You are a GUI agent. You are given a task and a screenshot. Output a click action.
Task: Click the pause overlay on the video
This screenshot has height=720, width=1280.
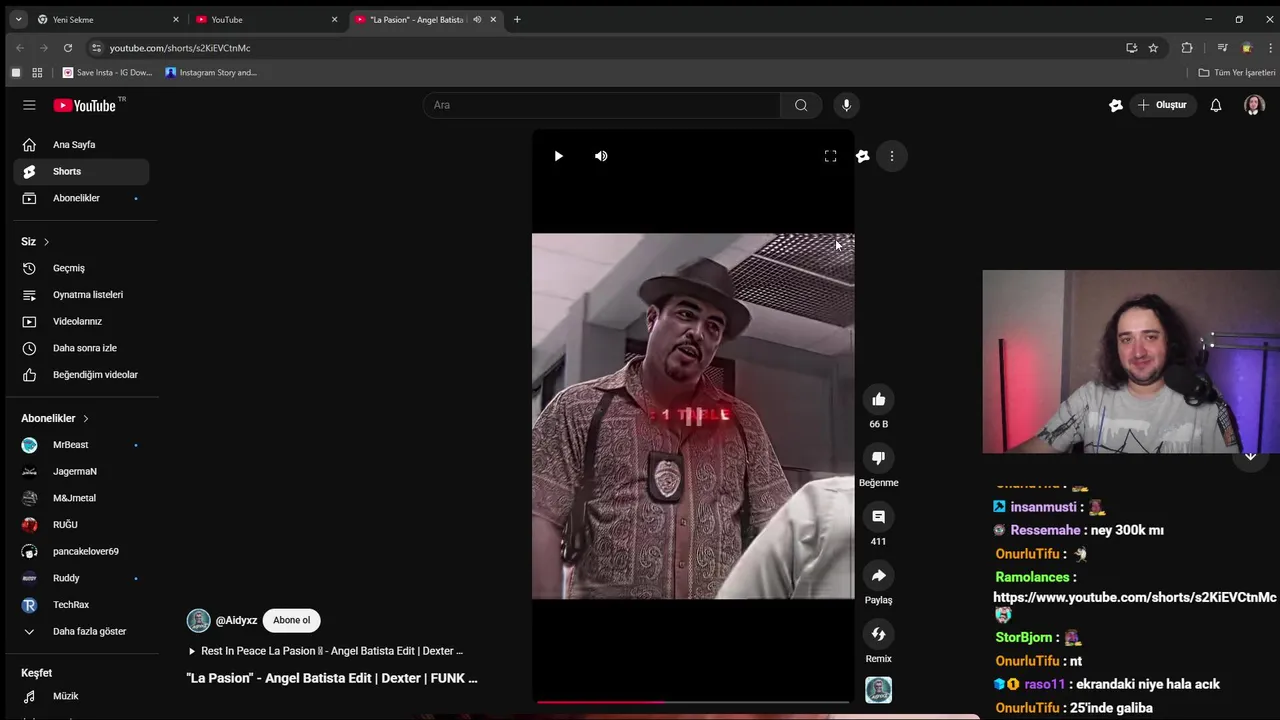693,416
